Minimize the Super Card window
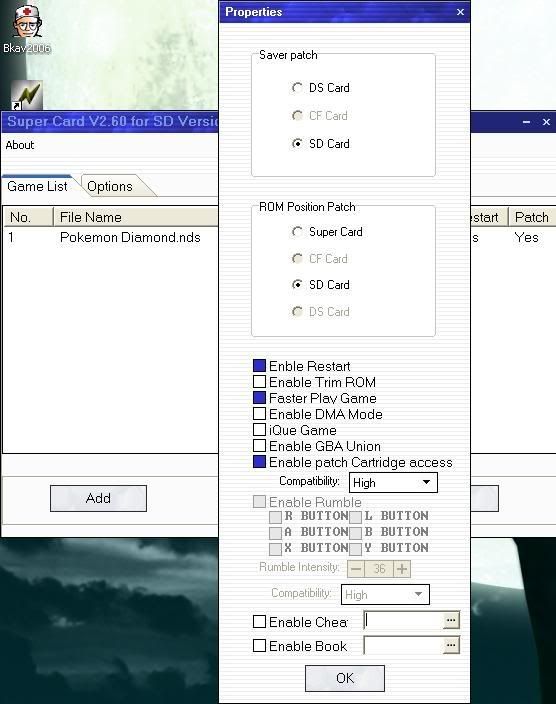Screen dimensions: 556x704 point(526,122)
